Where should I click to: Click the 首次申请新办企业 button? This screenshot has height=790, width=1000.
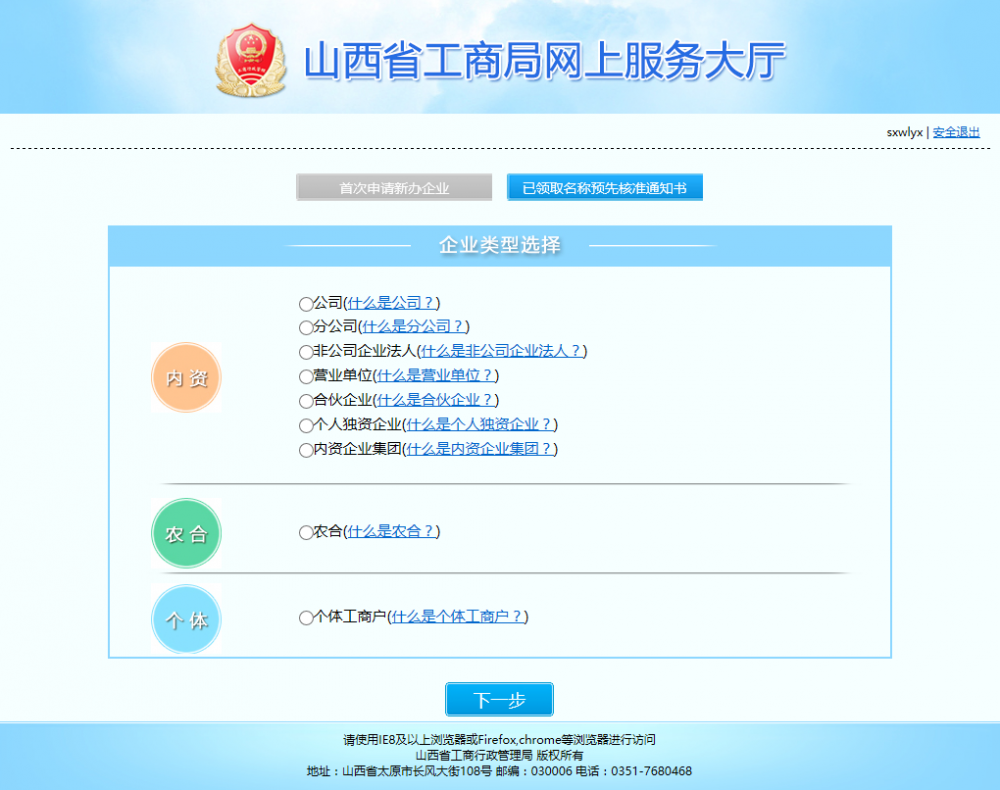394,187
